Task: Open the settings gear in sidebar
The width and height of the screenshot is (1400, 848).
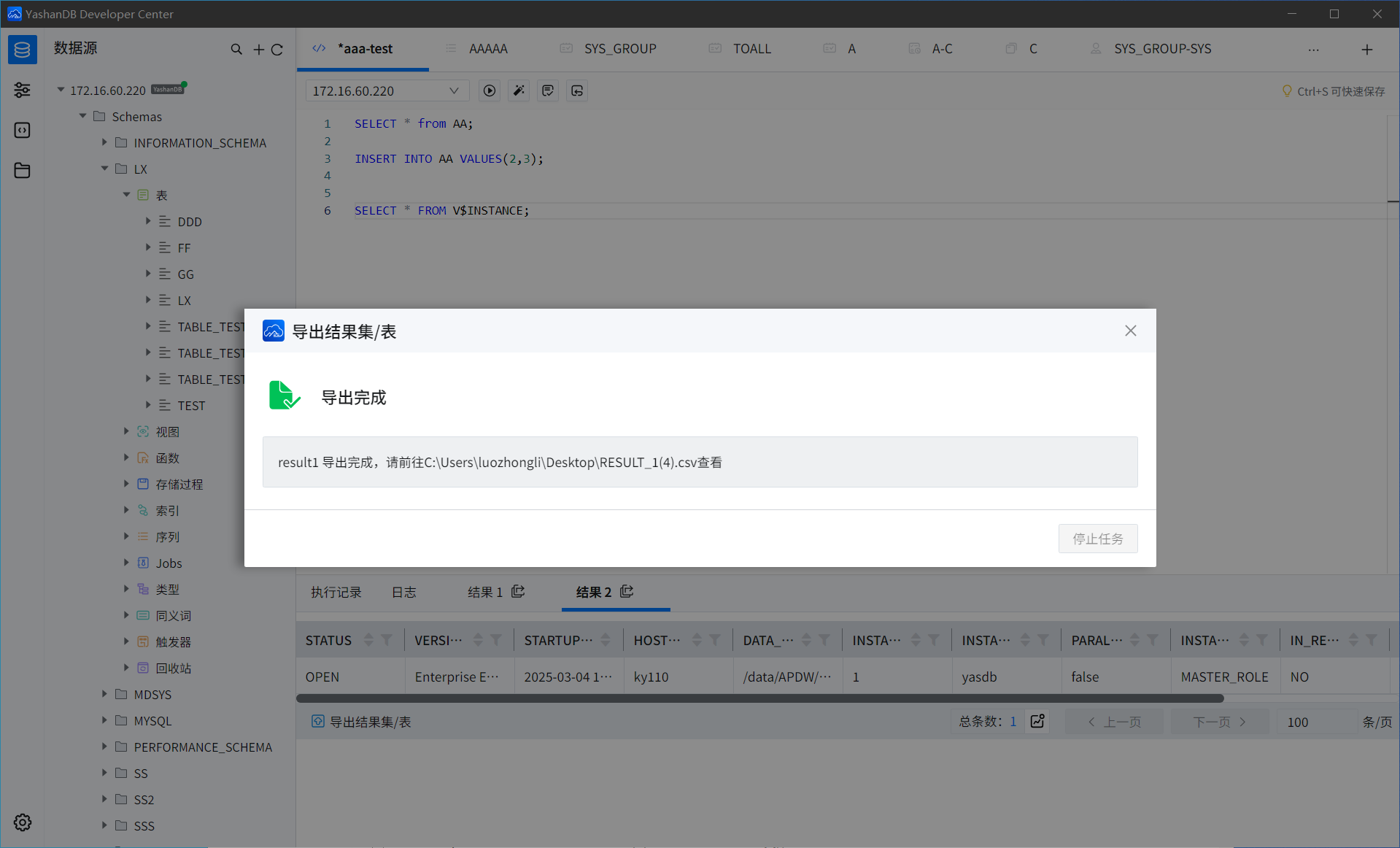Action: (x=23, y=822)
